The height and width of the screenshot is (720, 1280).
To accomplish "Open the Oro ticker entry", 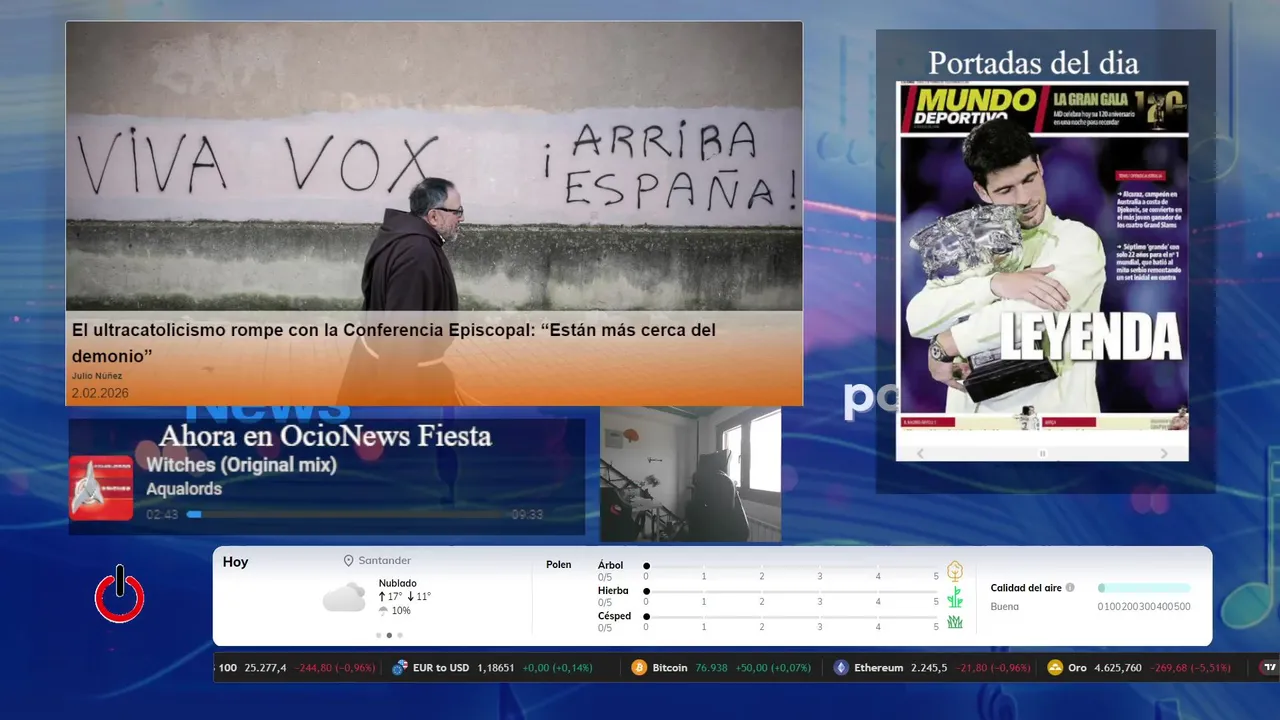I will tap(1139, 667).
